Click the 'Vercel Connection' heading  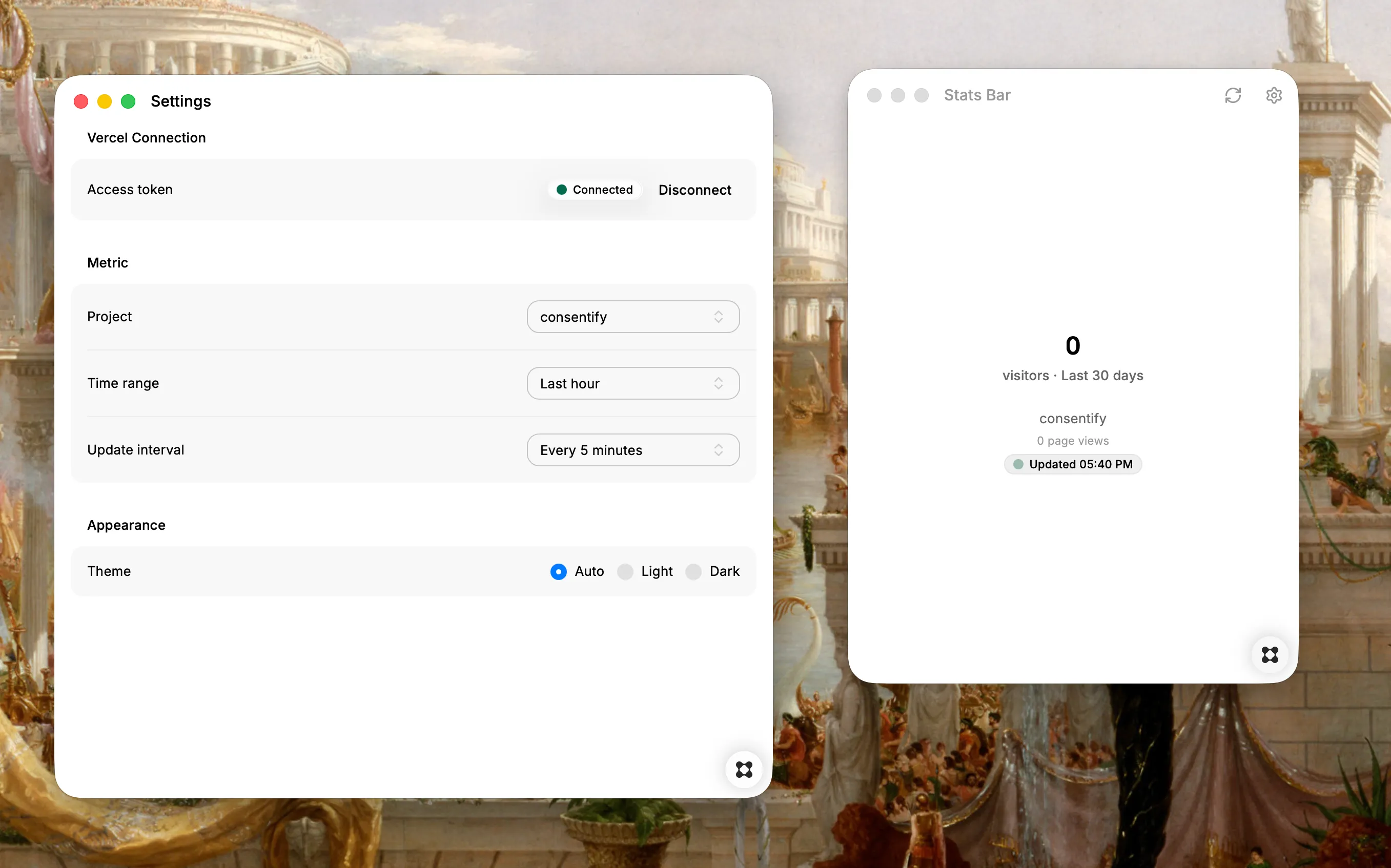[x=147, y=138]
